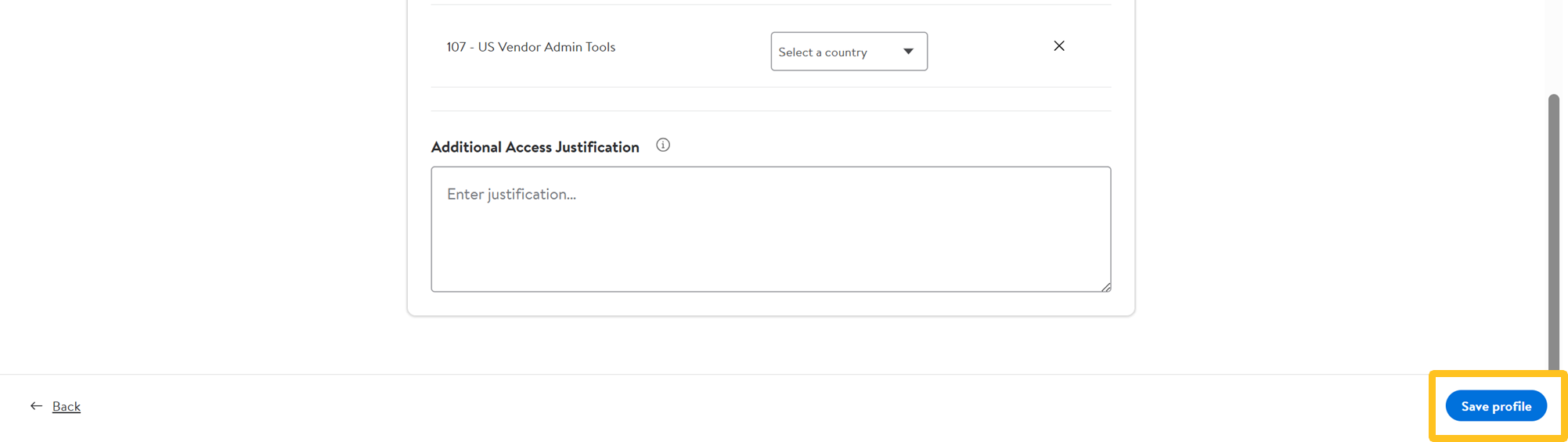Click the Save profile button
1568x442 pixels.
pos(1495,406)
